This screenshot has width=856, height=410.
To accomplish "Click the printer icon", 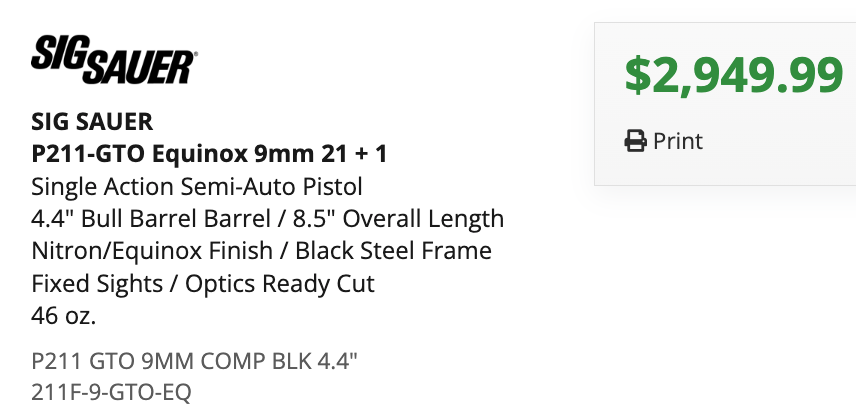I will [x=635, y=141].
